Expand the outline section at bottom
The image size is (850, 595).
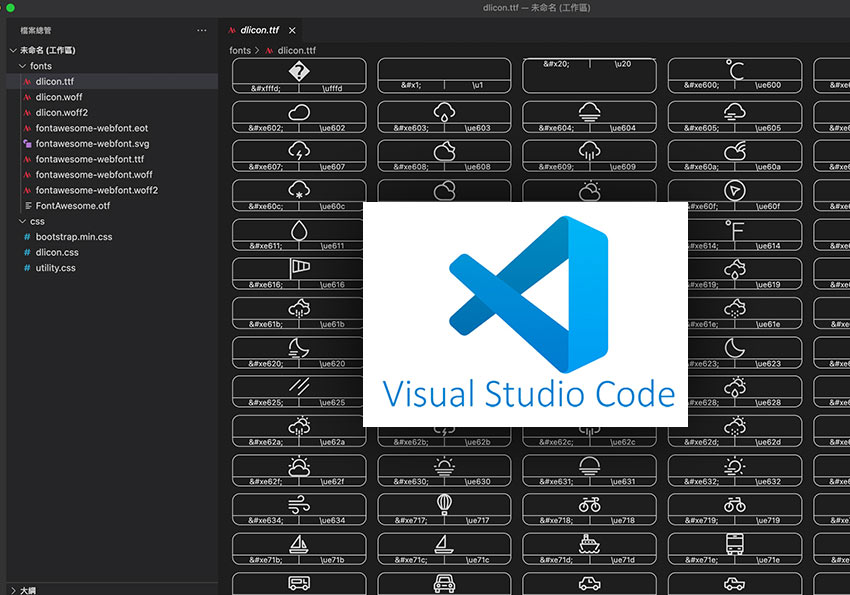point(13,590)
